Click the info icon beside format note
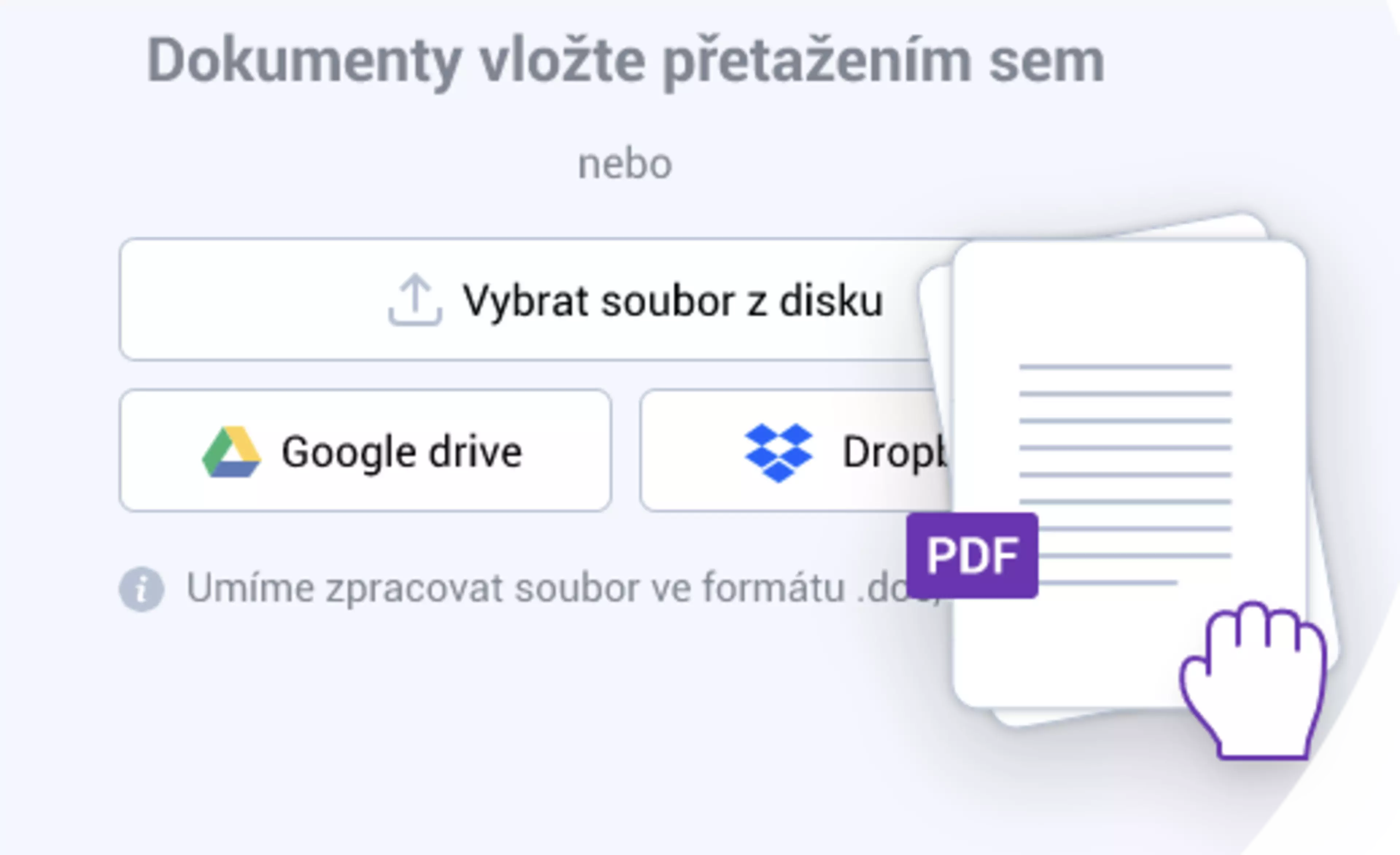Image resolution: width=1400 pixels, height=855 pixels. pyautogui.click(x=141, y=589)
